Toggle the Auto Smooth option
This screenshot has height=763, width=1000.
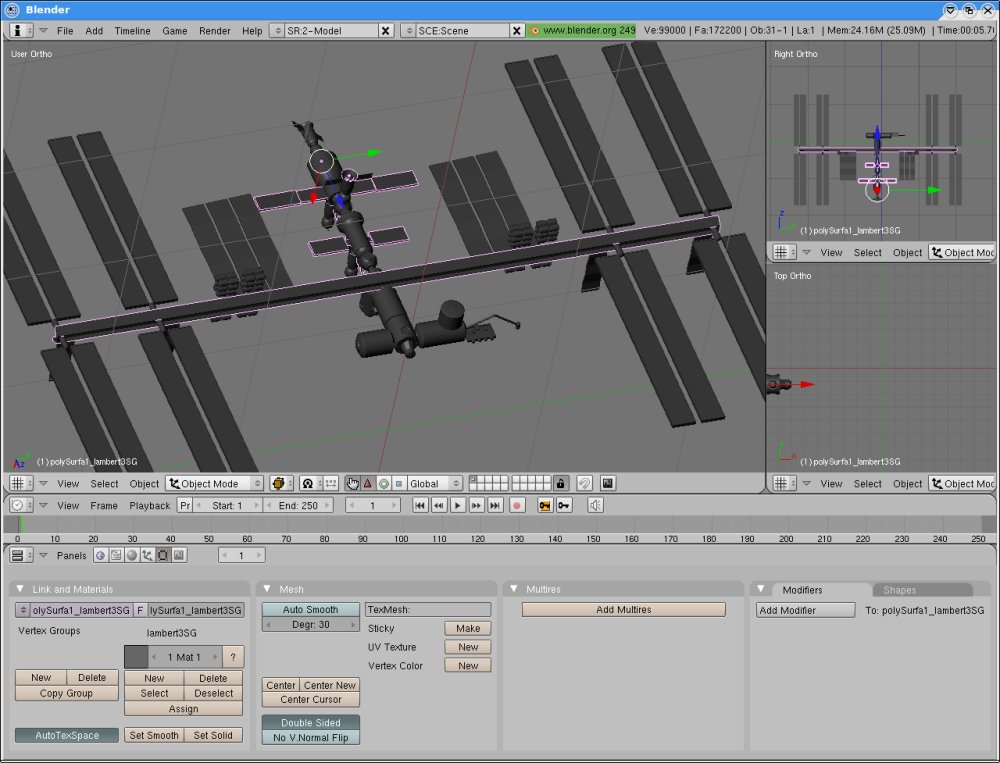pyautogui.click(x=311, y=609)
